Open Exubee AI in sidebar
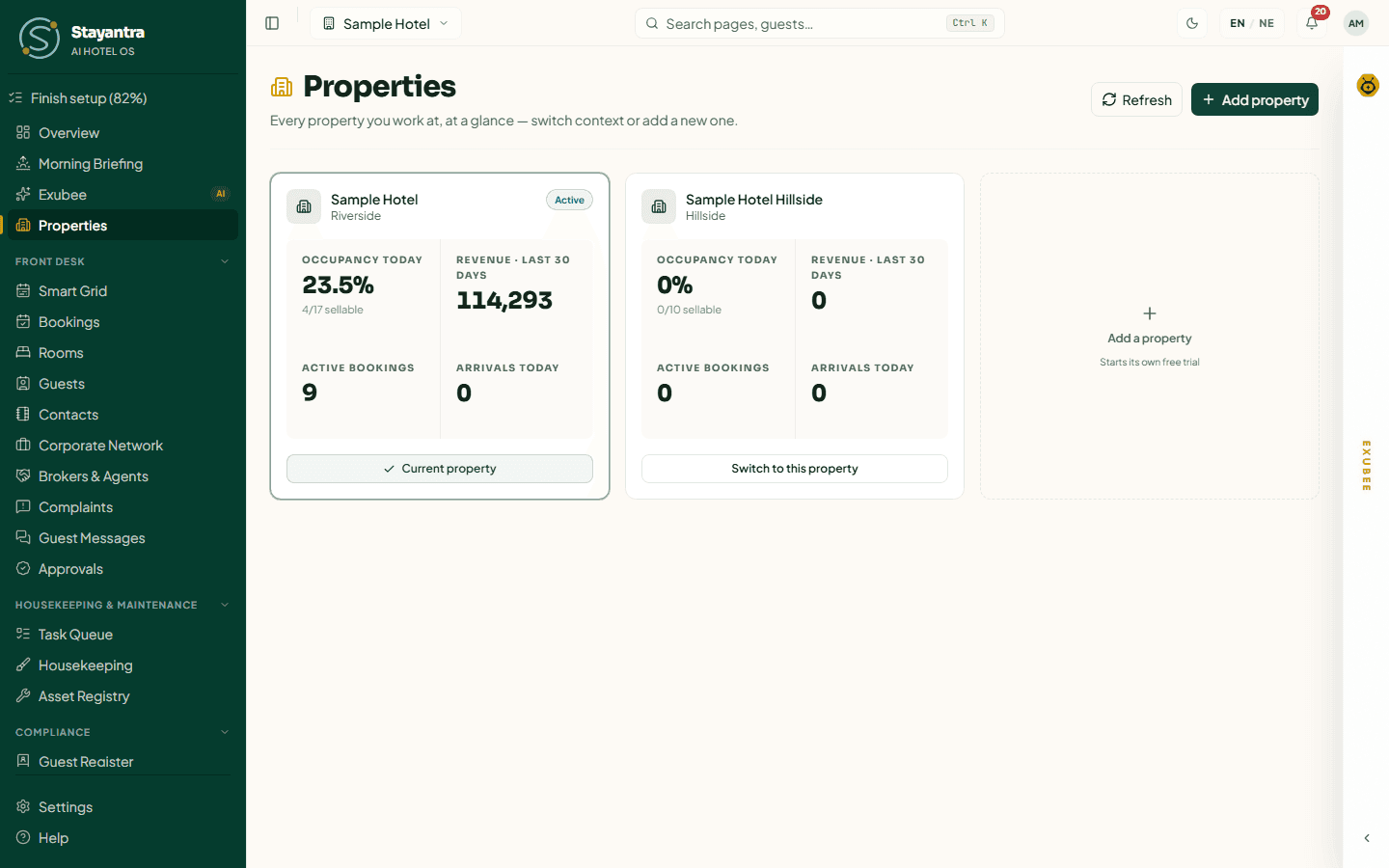This screenshot has height=868, width=1389. coord(123,195)
